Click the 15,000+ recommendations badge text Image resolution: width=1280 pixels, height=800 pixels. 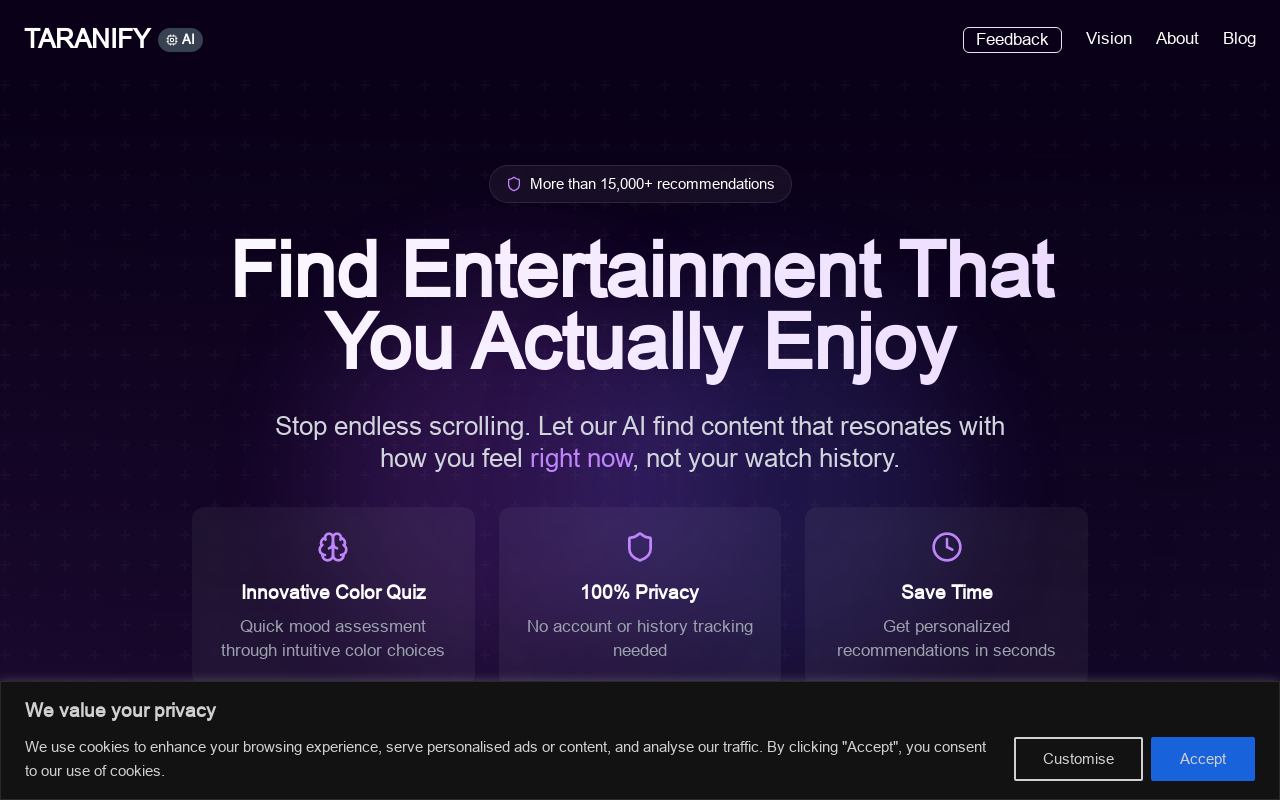[652, 184]
